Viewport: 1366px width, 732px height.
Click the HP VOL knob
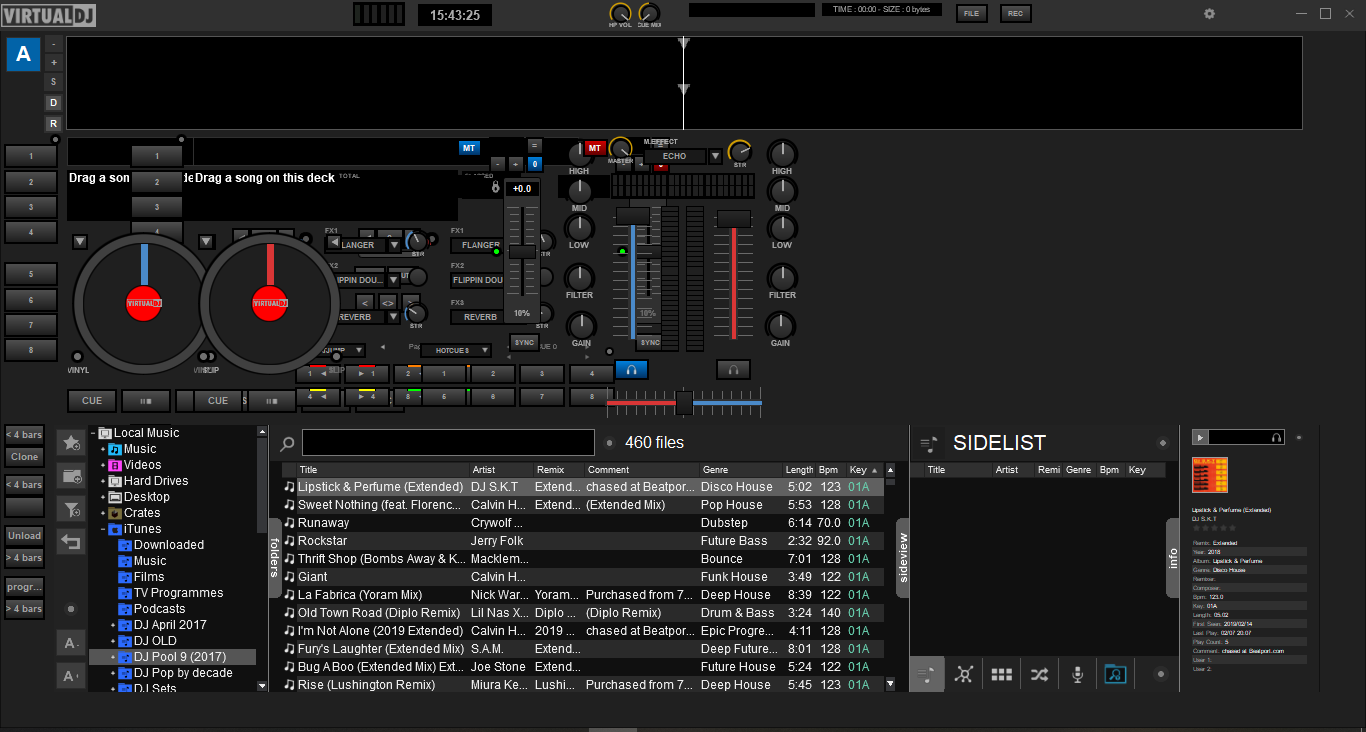[620, 13]
